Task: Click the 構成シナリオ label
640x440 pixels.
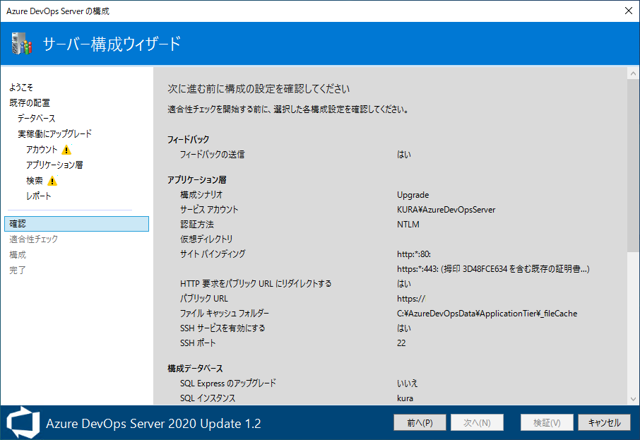Action: [201, 195]
